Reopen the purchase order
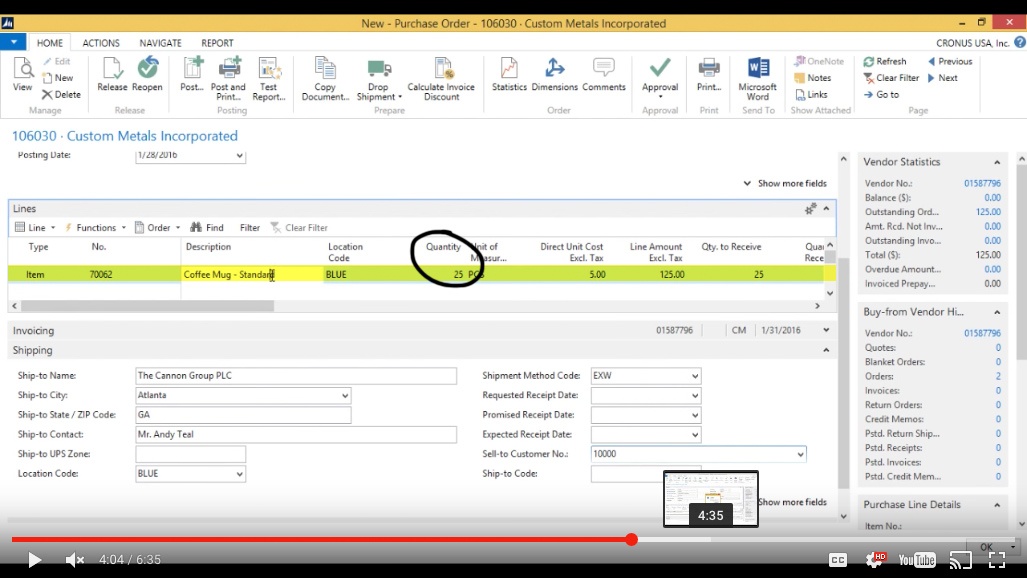 (x=147, y=74)
